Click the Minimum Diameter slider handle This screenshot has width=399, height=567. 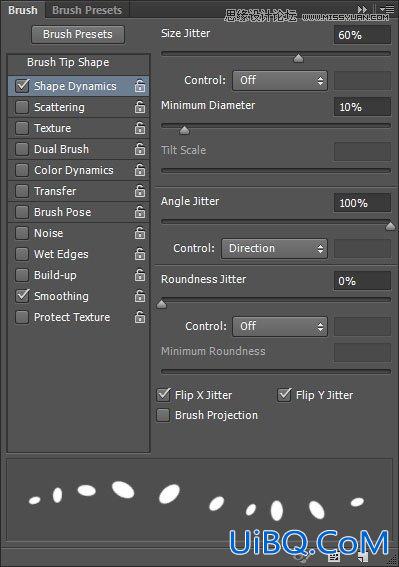184,130
